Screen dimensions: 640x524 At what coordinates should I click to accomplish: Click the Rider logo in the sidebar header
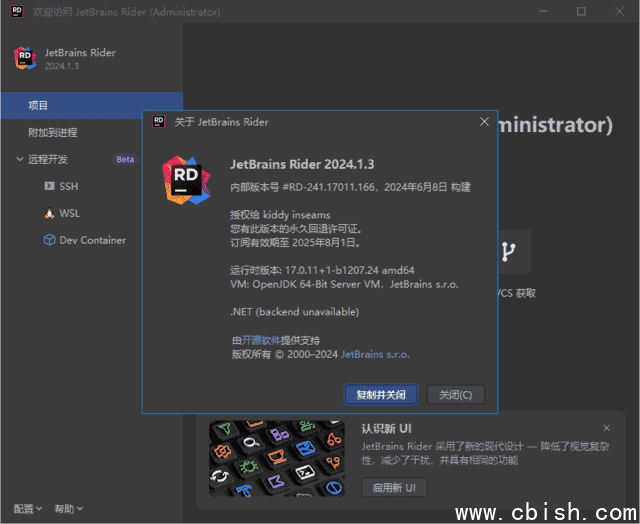[25, 58]
